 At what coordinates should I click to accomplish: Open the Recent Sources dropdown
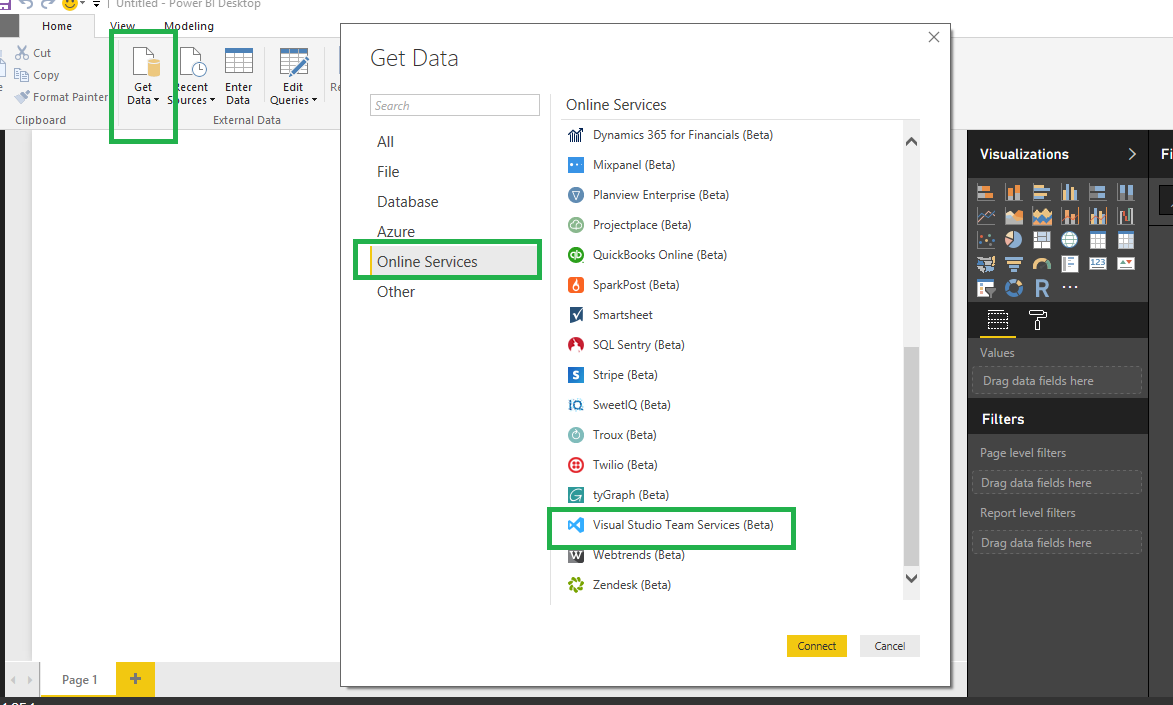pyautogui.click(x=192, y=75)
